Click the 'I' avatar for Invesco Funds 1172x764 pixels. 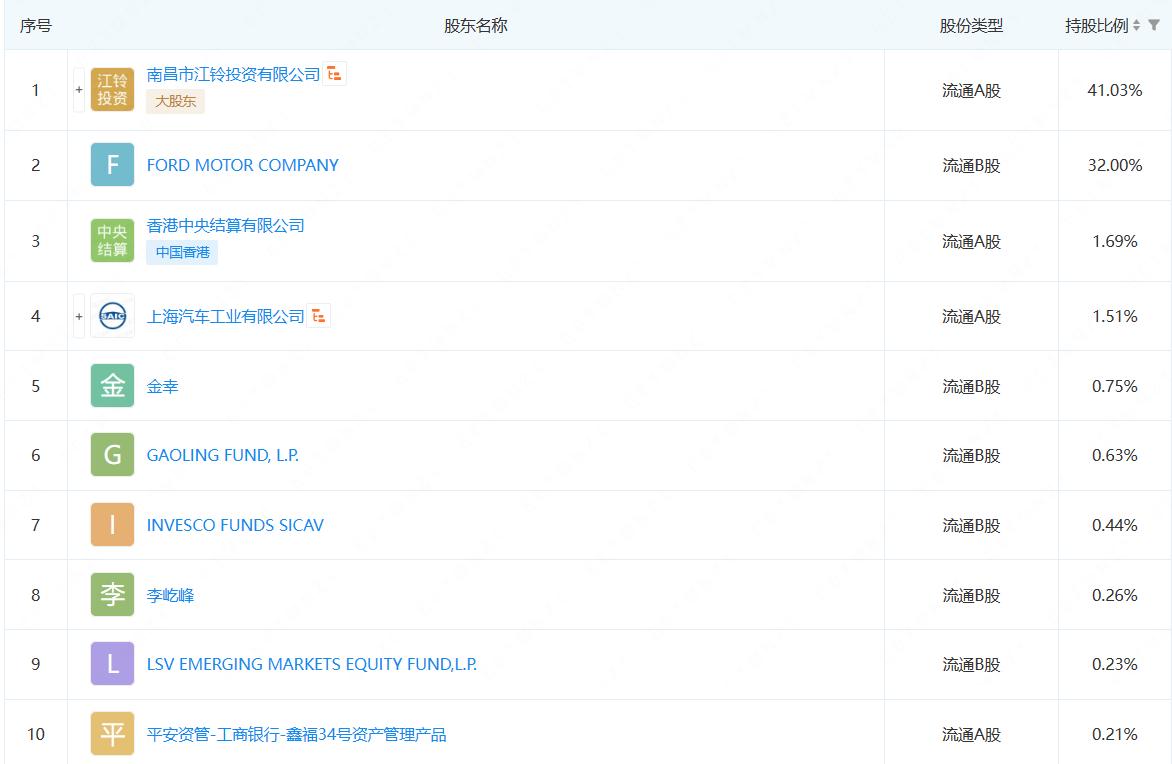[x=112, y=525]
